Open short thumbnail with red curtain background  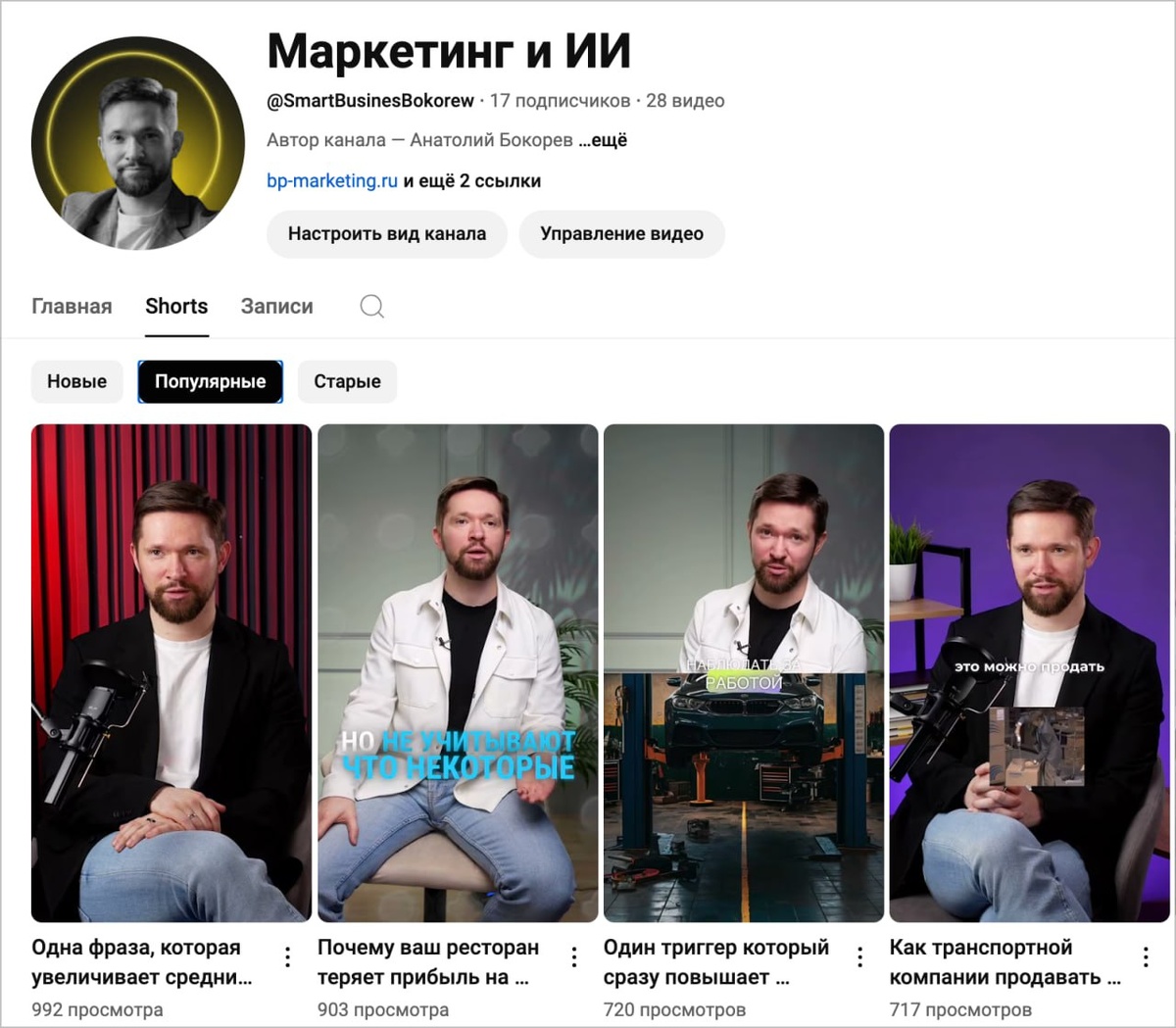tap(171, 673)
